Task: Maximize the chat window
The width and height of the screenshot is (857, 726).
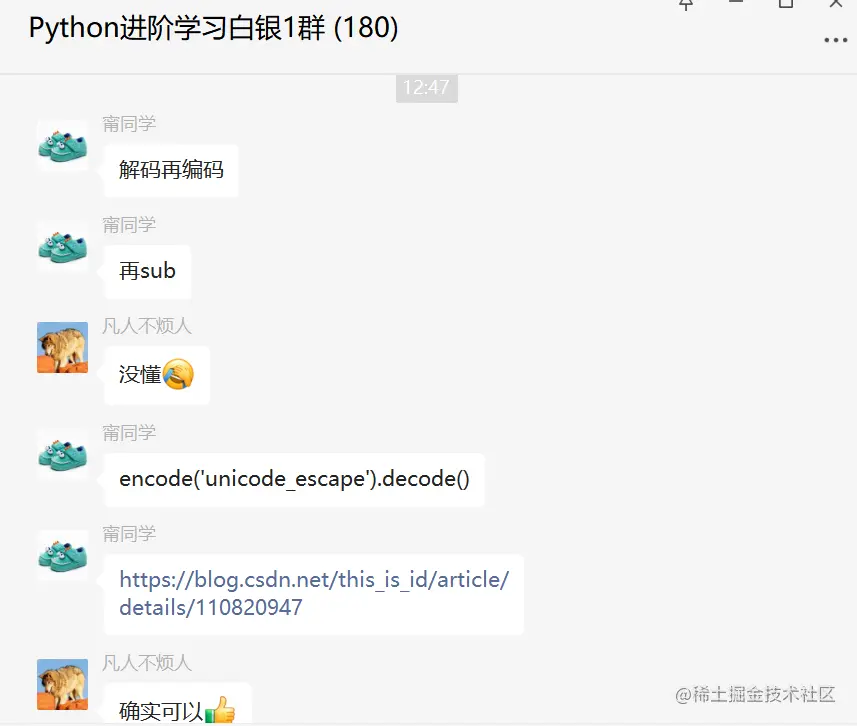Action: tap(786, 3)
